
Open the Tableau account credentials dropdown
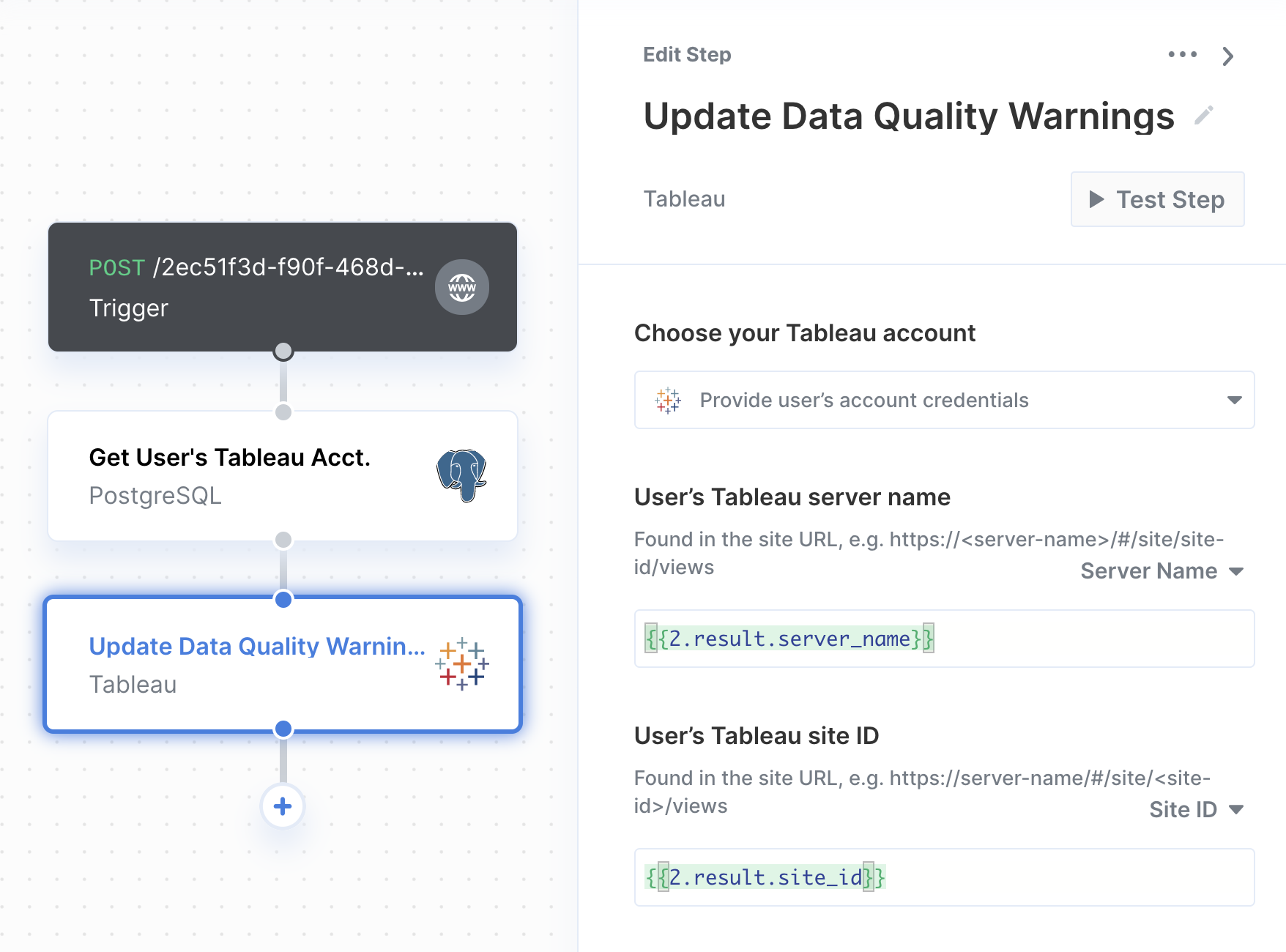coord(945,400)
